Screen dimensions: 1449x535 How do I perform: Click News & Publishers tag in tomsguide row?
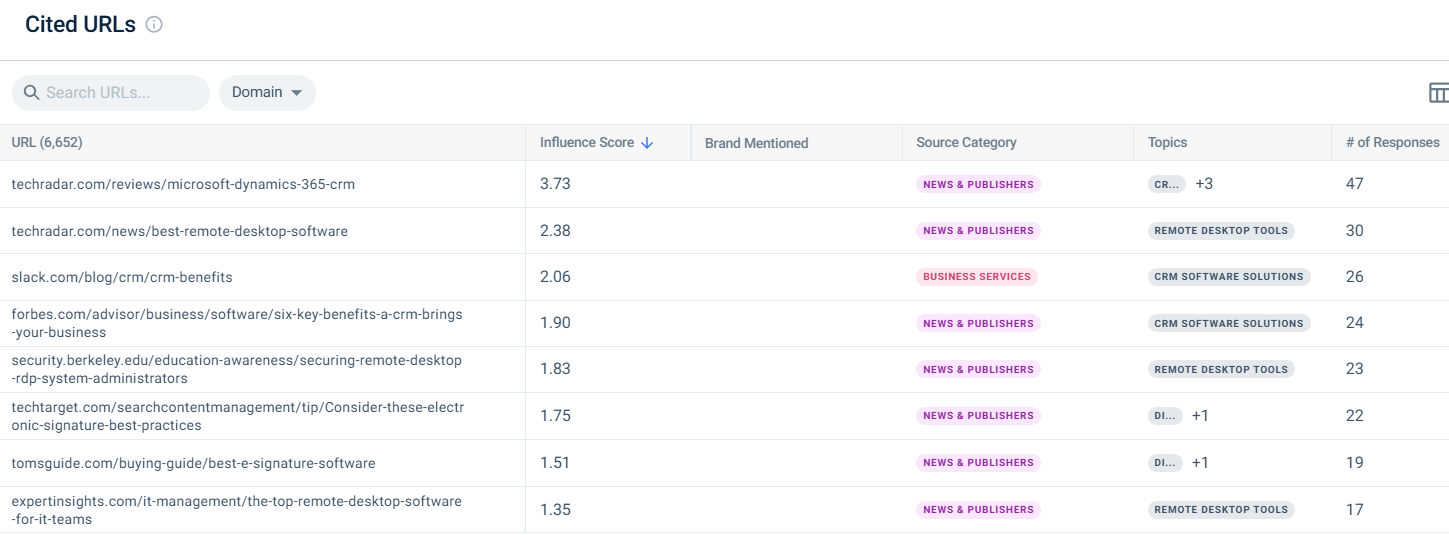pyautogui.click(x=978, y=462)
